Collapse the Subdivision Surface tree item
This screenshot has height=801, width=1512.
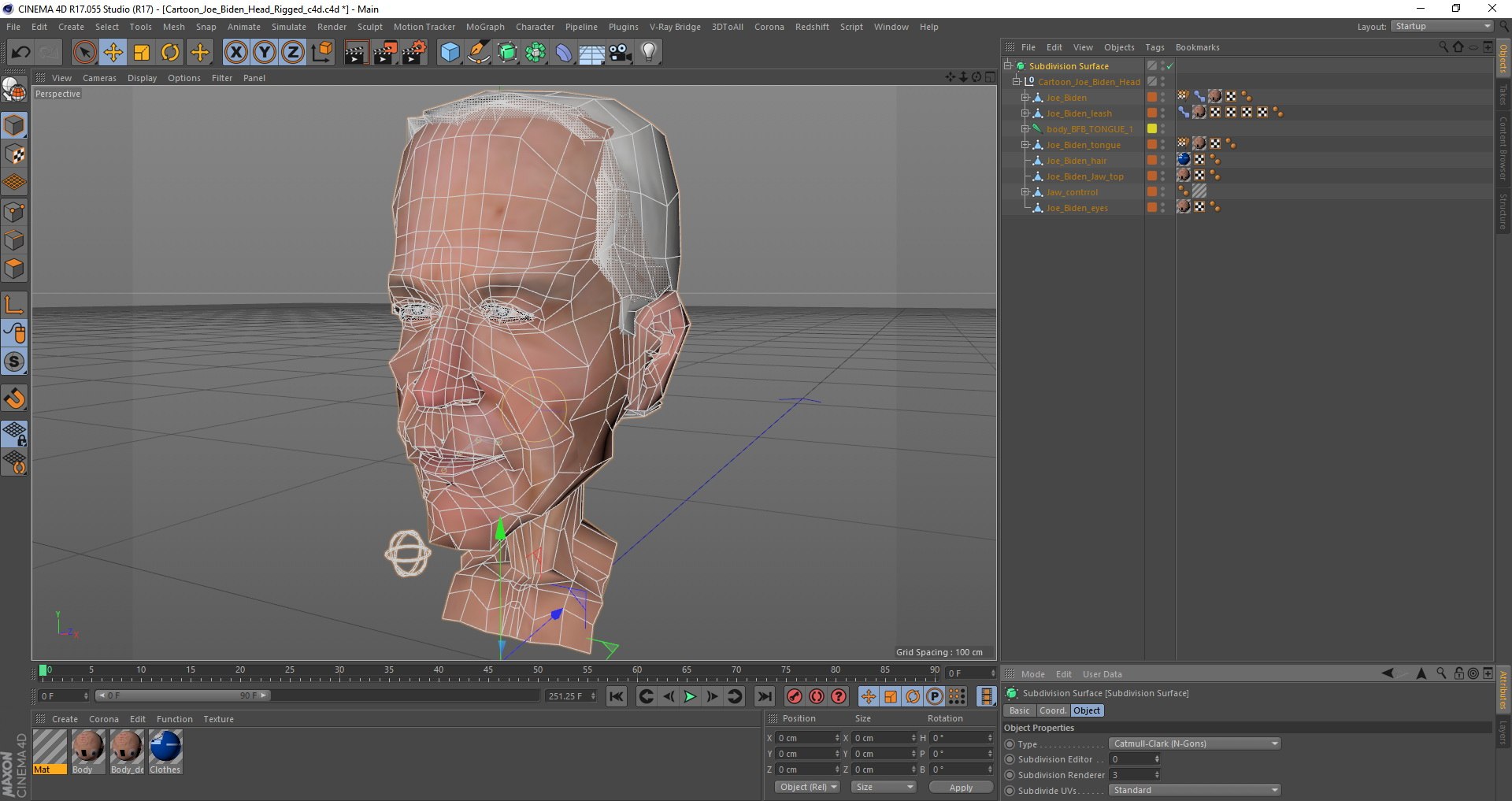pos(1007,66)
